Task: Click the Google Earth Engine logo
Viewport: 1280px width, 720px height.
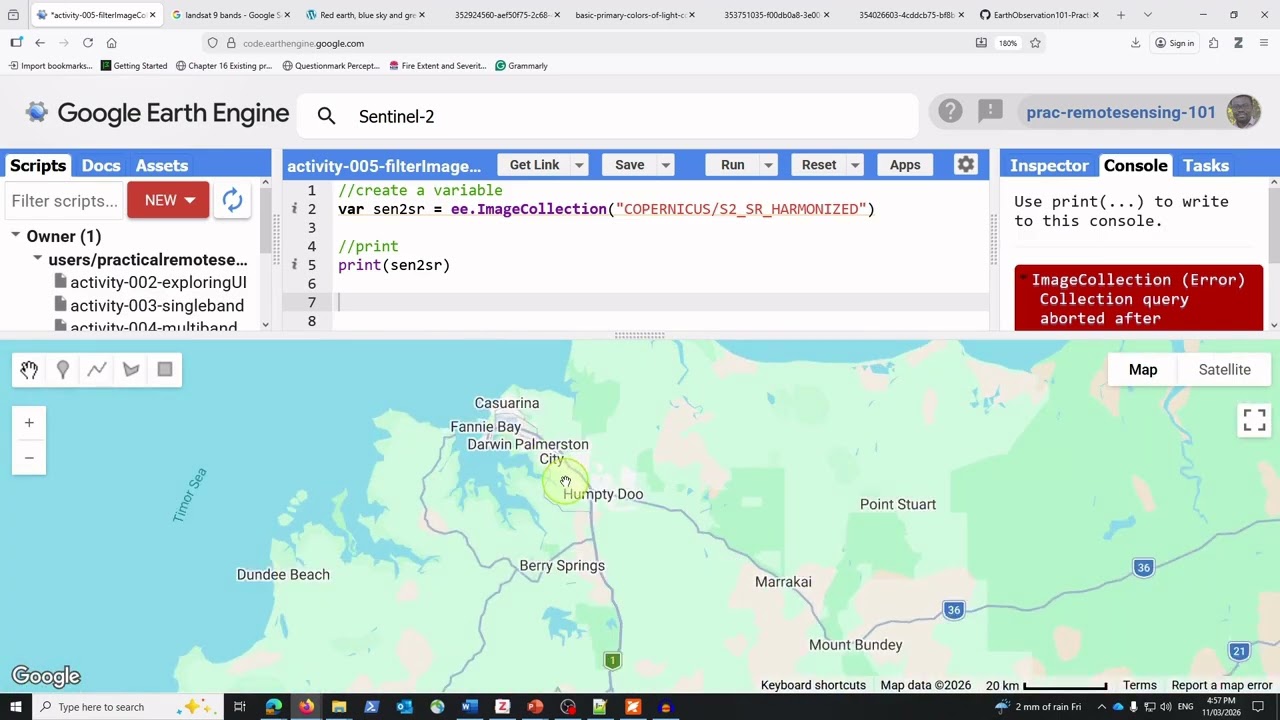Action: pos(158,113)
